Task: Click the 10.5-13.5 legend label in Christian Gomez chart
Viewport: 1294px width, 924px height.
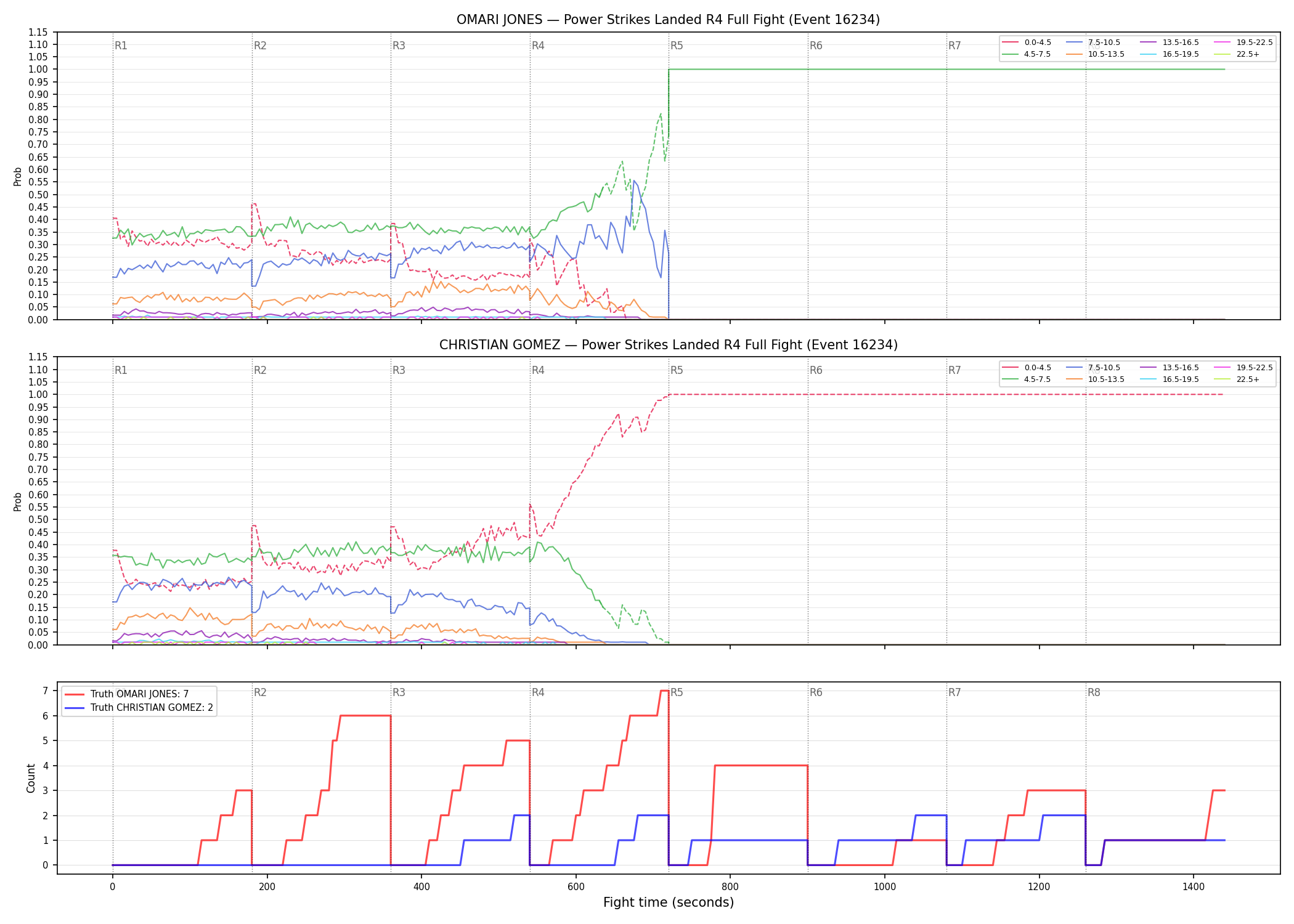Action: click(x=1106, y=379)
